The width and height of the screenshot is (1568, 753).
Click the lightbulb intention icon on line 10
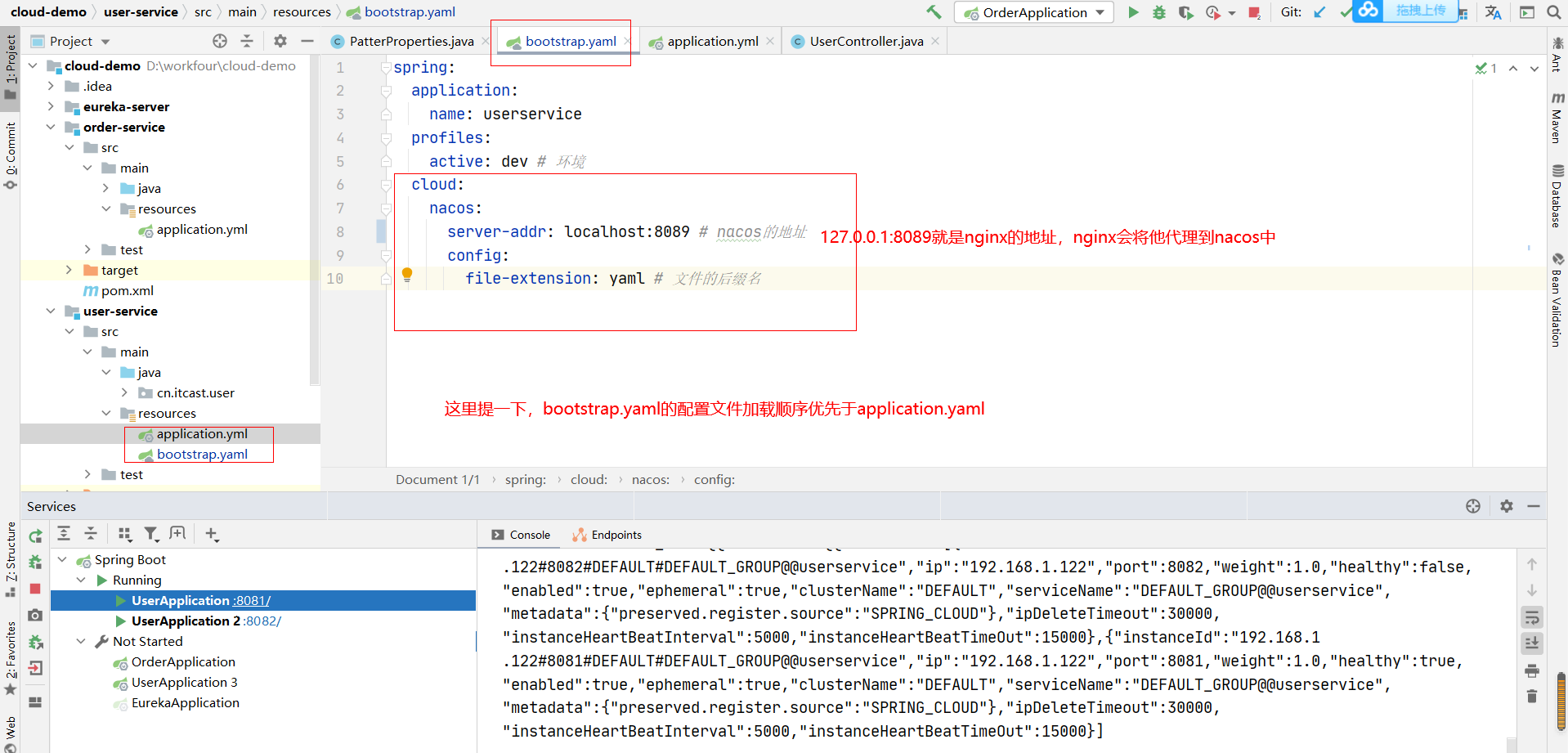coord(407,275)
